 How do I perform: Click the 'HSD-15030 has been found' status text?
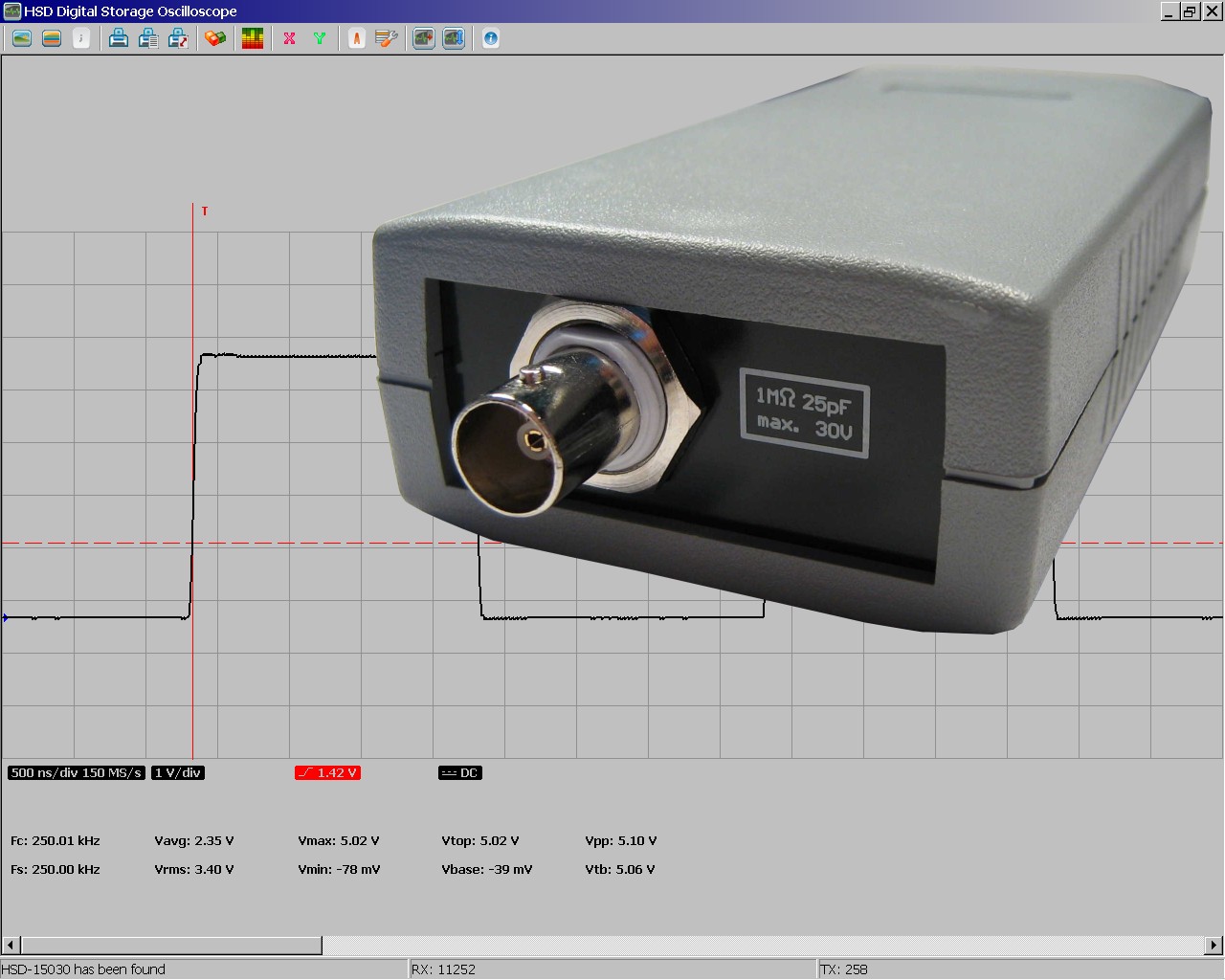[x=83, y=969]
